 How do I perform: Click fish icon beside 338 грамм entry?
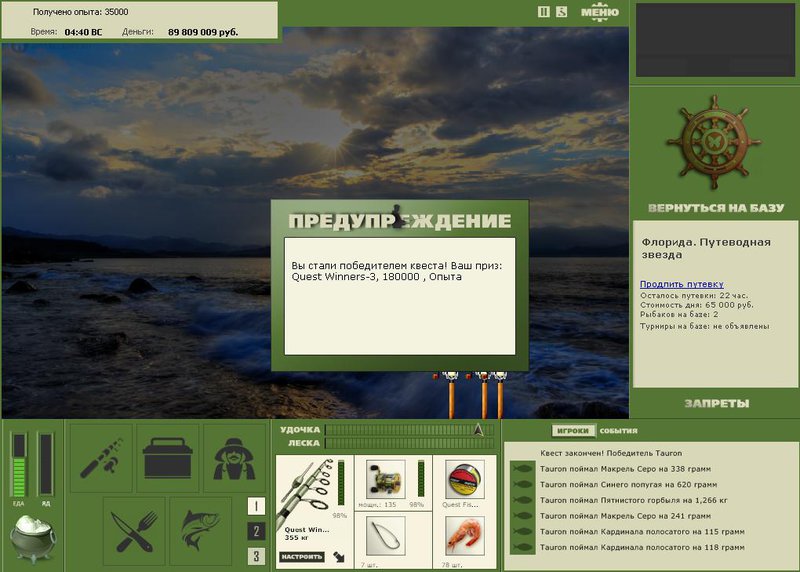tap(522, 468)
